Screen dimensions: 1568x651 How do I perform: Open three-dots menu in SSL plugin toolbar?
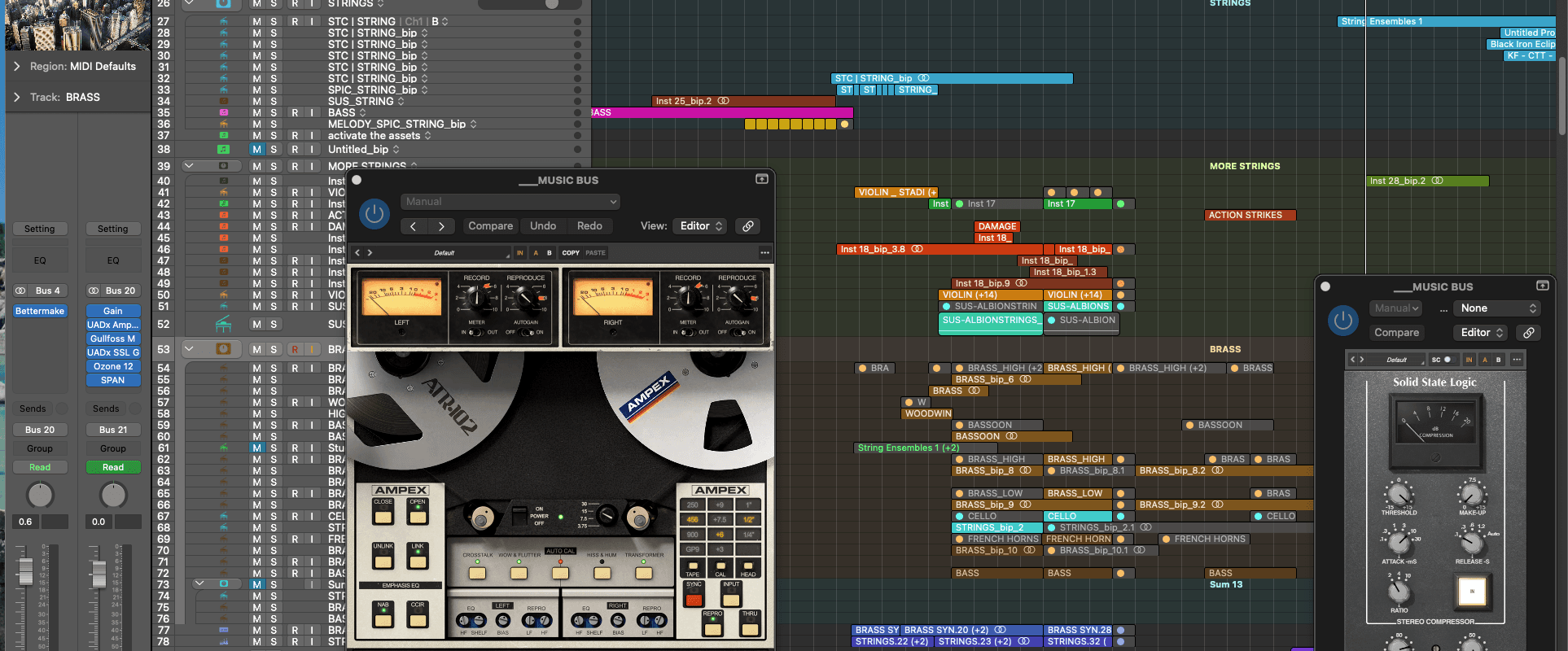(1517, 360)
